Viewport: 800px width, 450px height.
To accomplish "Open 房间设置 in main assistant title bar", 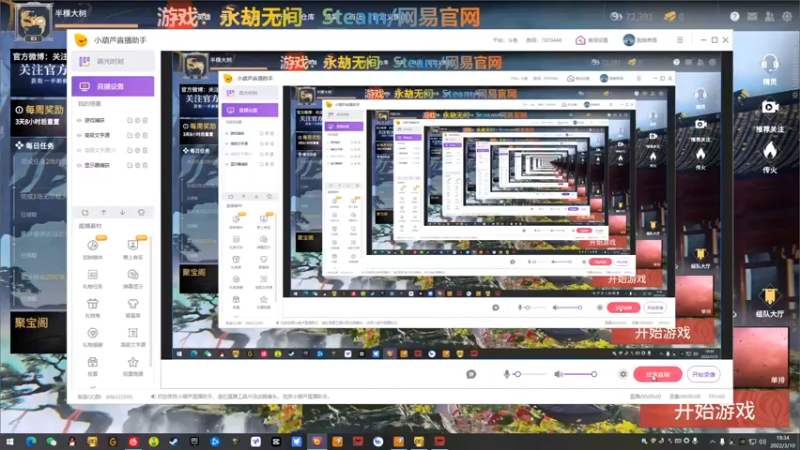I will (x=592, y=40).
